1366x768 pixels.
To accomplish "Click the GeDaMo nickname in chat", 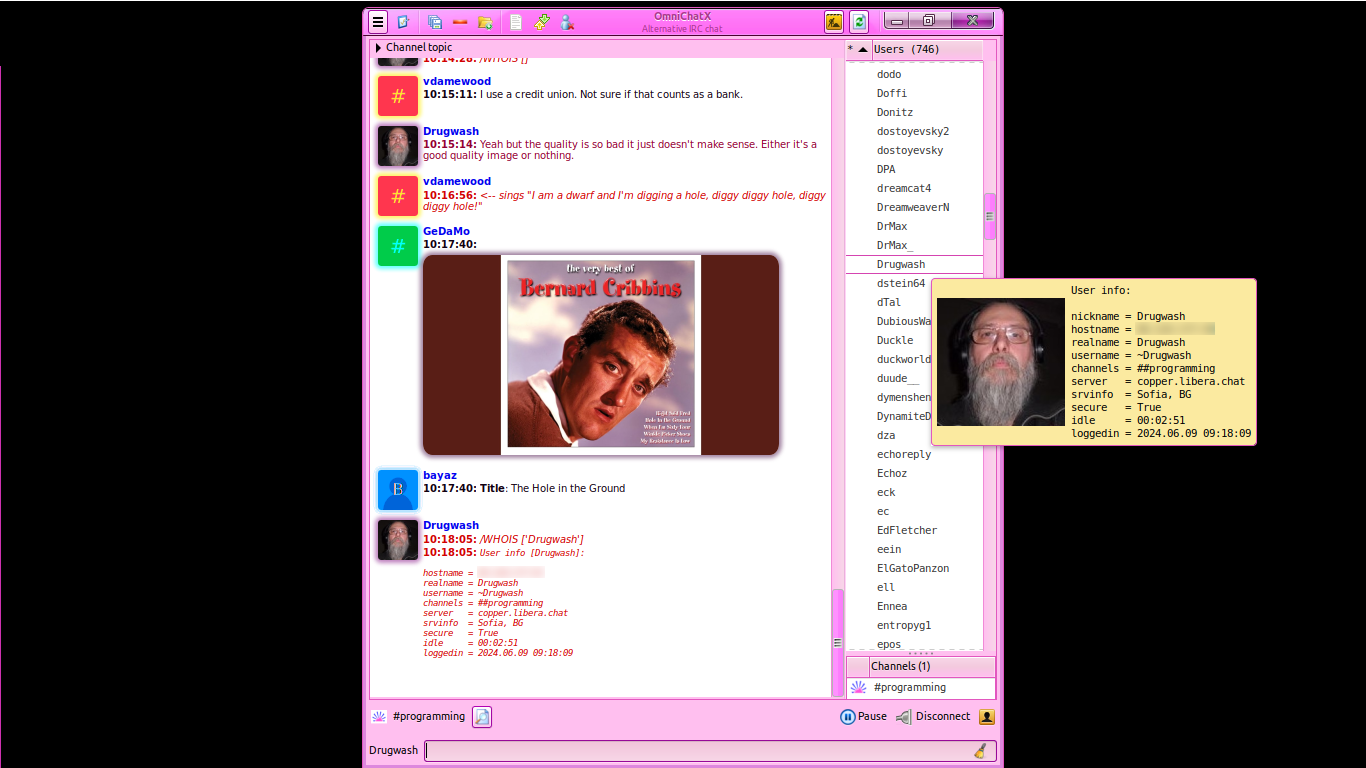I will 446,232.
